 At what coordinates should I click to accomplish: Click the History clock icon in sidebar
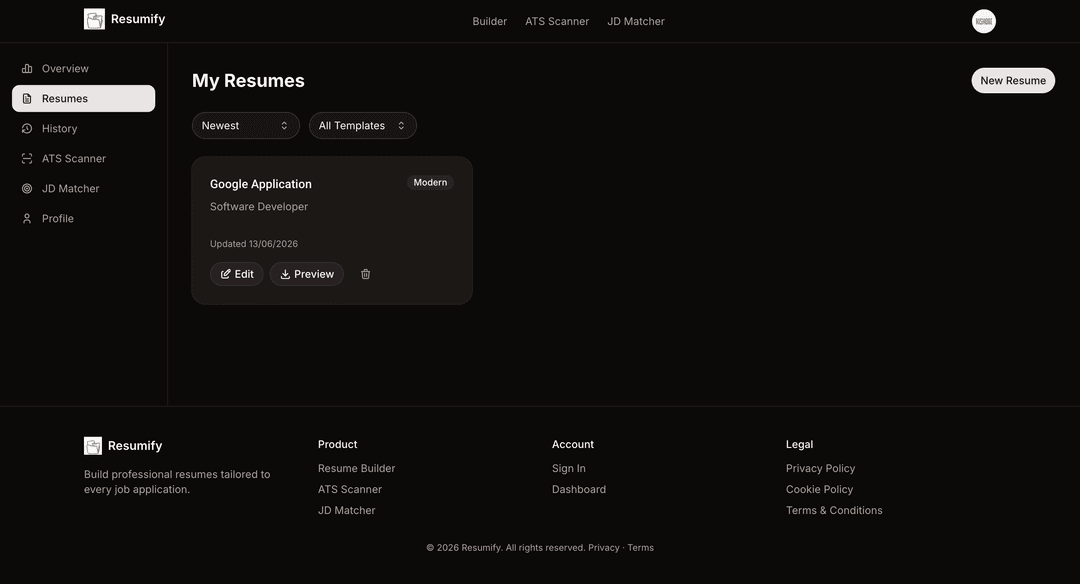(27, 128)
